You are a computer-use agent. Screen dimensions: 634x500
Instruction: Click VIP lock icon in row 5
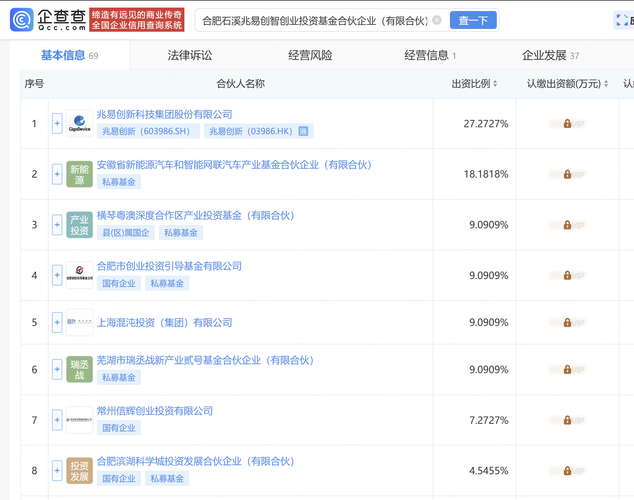coord(567,323)
